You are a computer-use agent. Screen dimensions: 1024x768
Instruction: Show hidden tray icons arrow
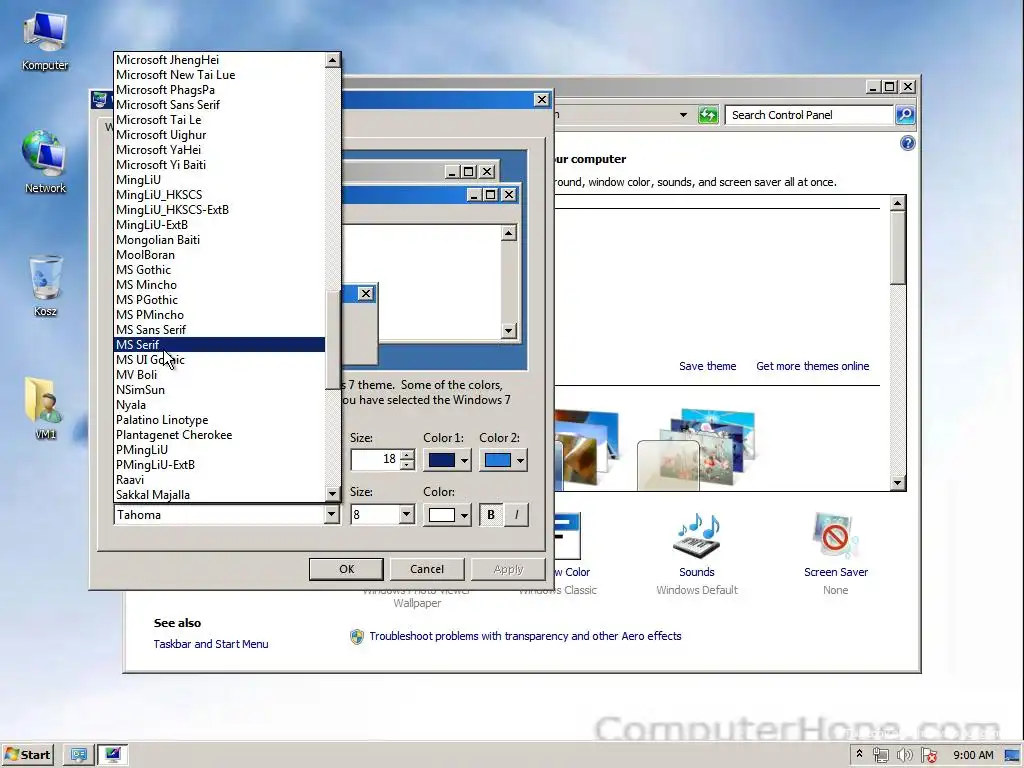[x=859, y=754]
